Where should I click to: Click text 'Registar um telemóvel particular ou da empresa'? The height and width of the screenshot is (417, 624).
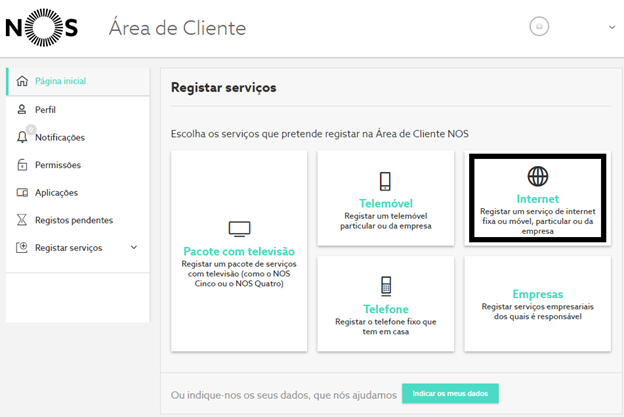386,221
